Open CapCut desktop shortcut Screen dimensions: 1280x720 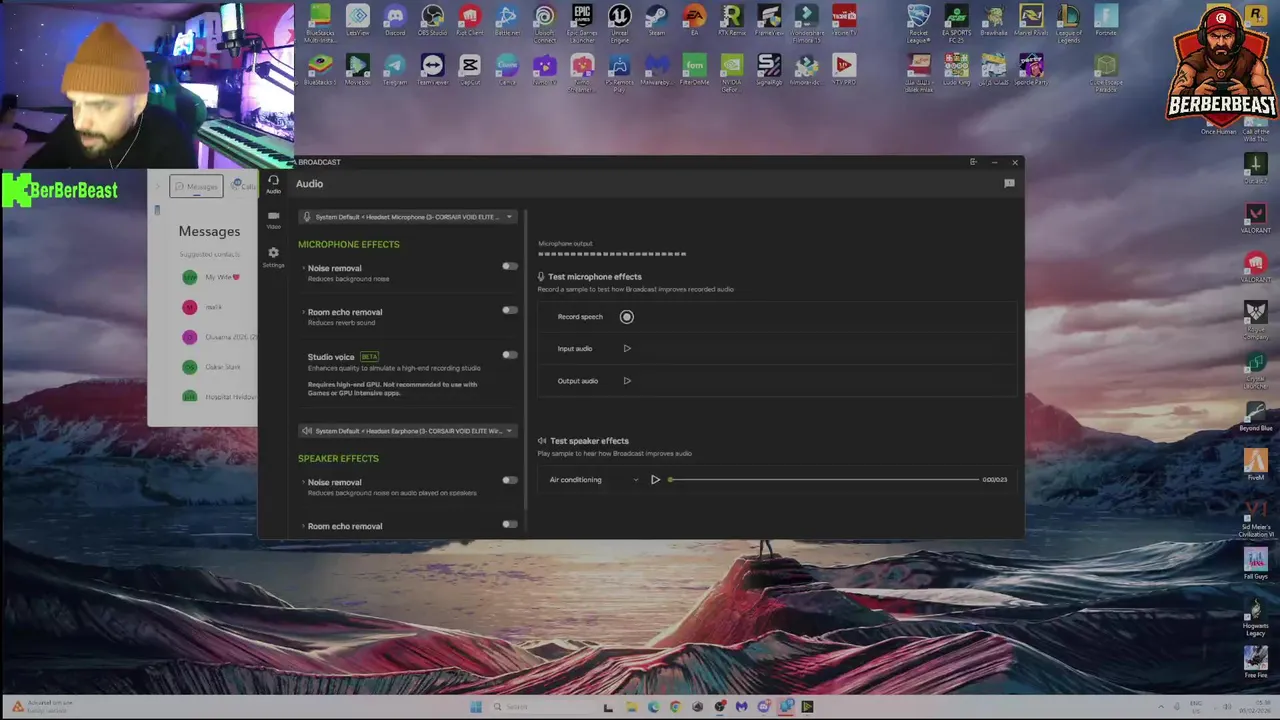pyautogui.click(x=469, y=70)
